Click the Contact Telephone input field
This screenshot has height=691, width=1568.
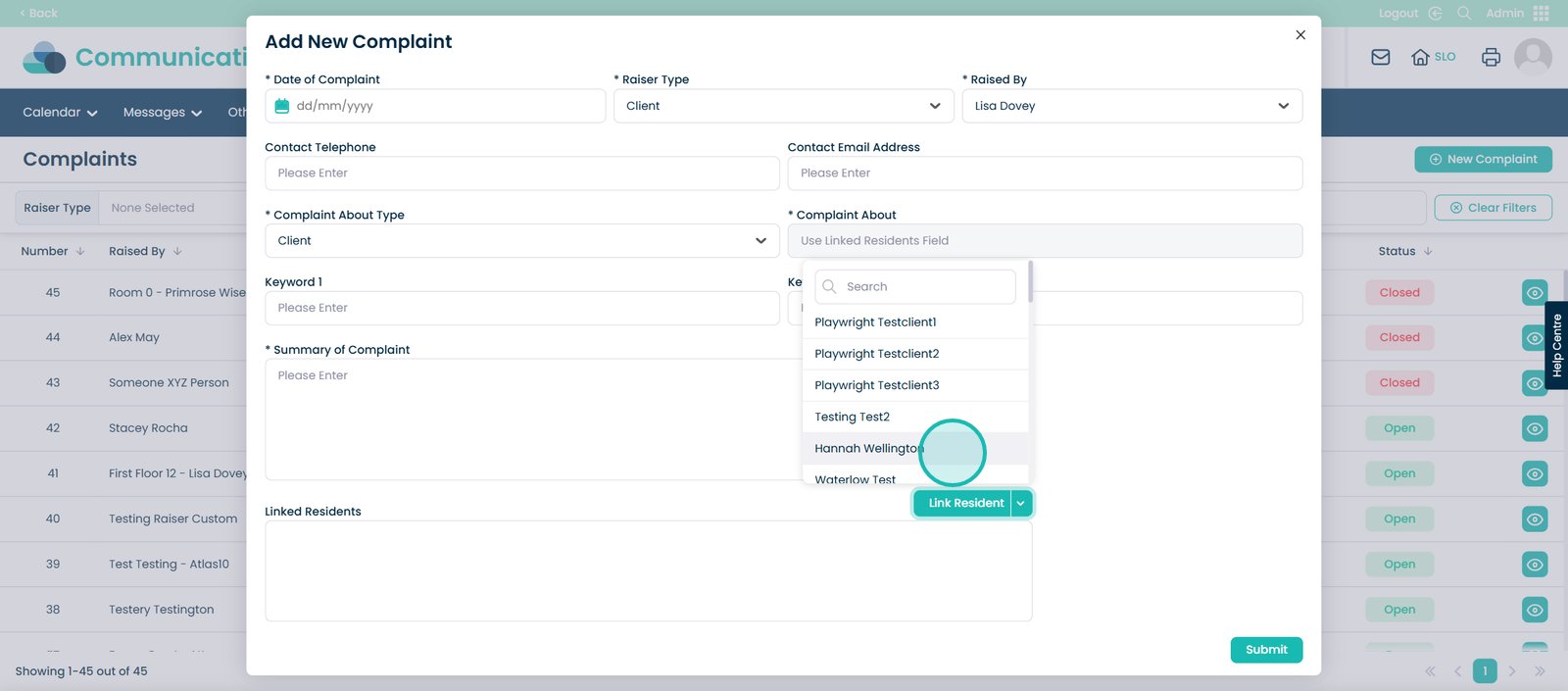pyautogui.click(x=521, y=173)
